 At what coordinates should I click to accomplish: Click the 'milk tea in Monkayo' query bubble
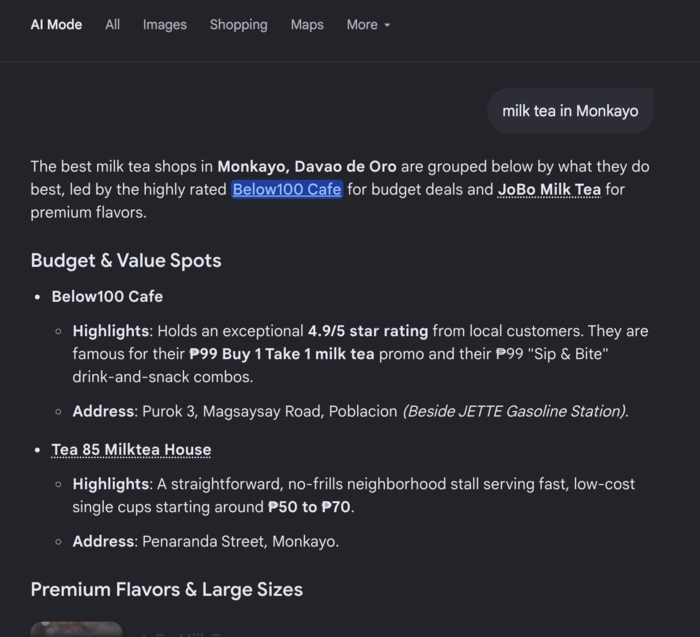pyautogui.click(x=570, y=111)
